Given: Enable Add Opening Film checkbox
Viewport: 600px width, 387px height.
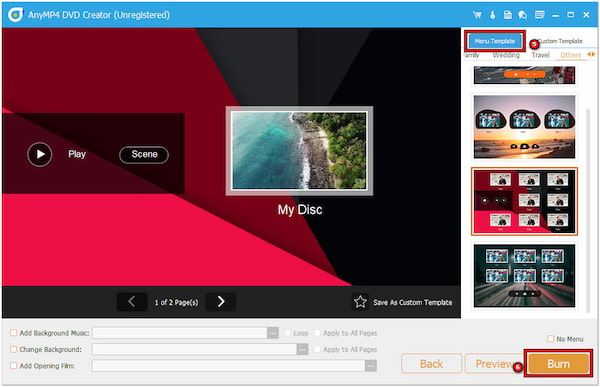Looking at the screenshot, I should pyautogui.click(x=13, y=366).
